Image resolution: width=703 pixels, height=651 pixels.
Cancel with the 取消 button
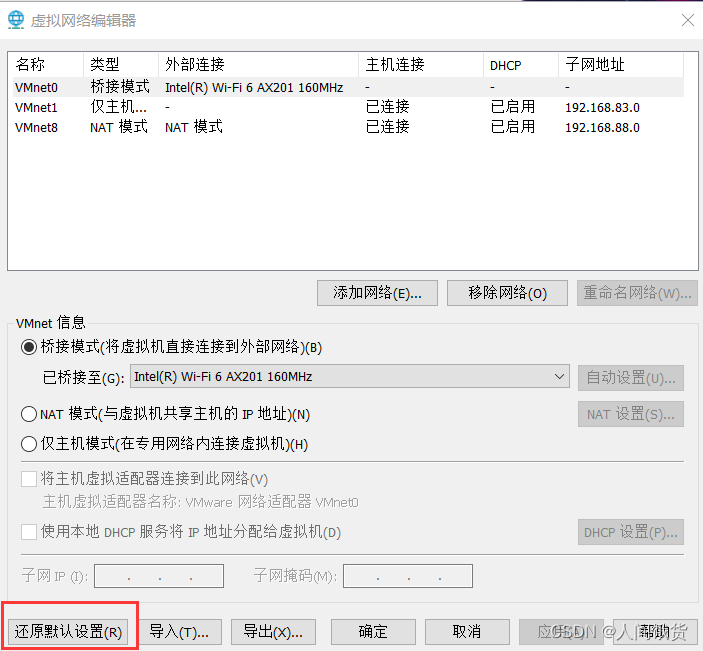tap(467, 632)
